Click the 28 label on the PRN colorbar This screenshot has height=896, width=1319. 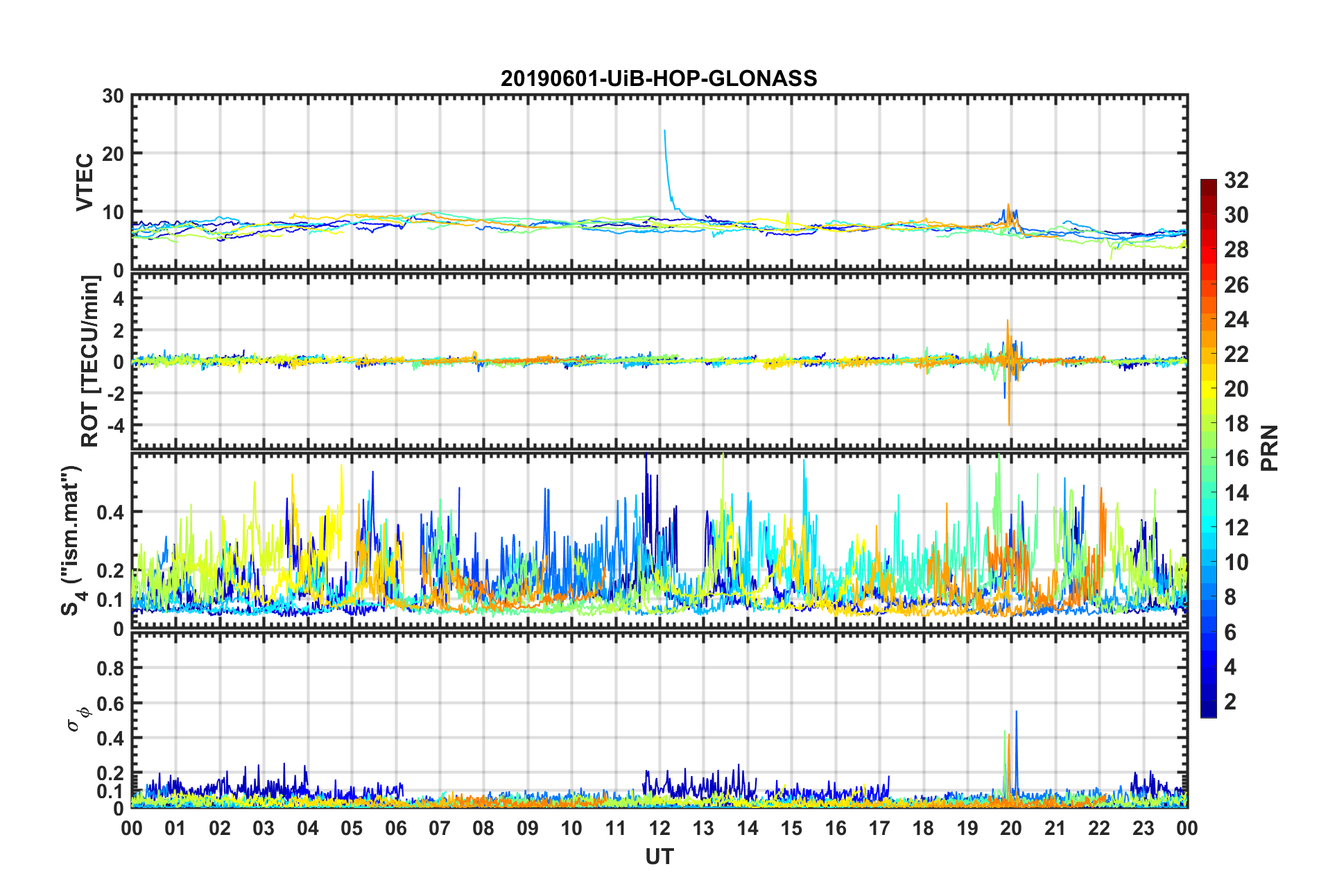click(x=1236, y=250)
